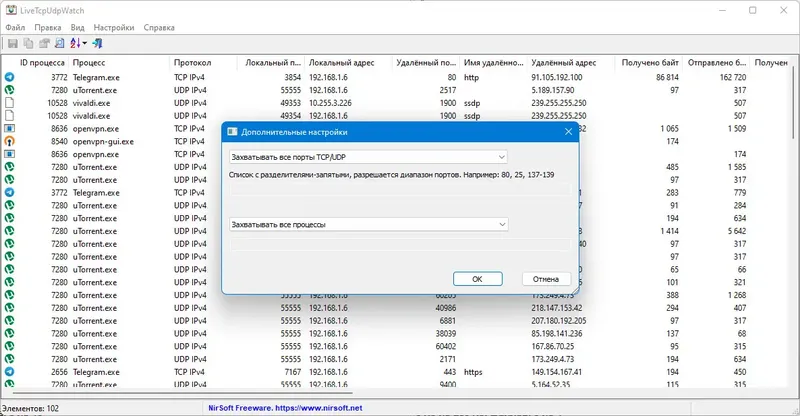The image size is (800, 416).
Task: Select remote address 85.198.141.236
Action: point(557,333)
